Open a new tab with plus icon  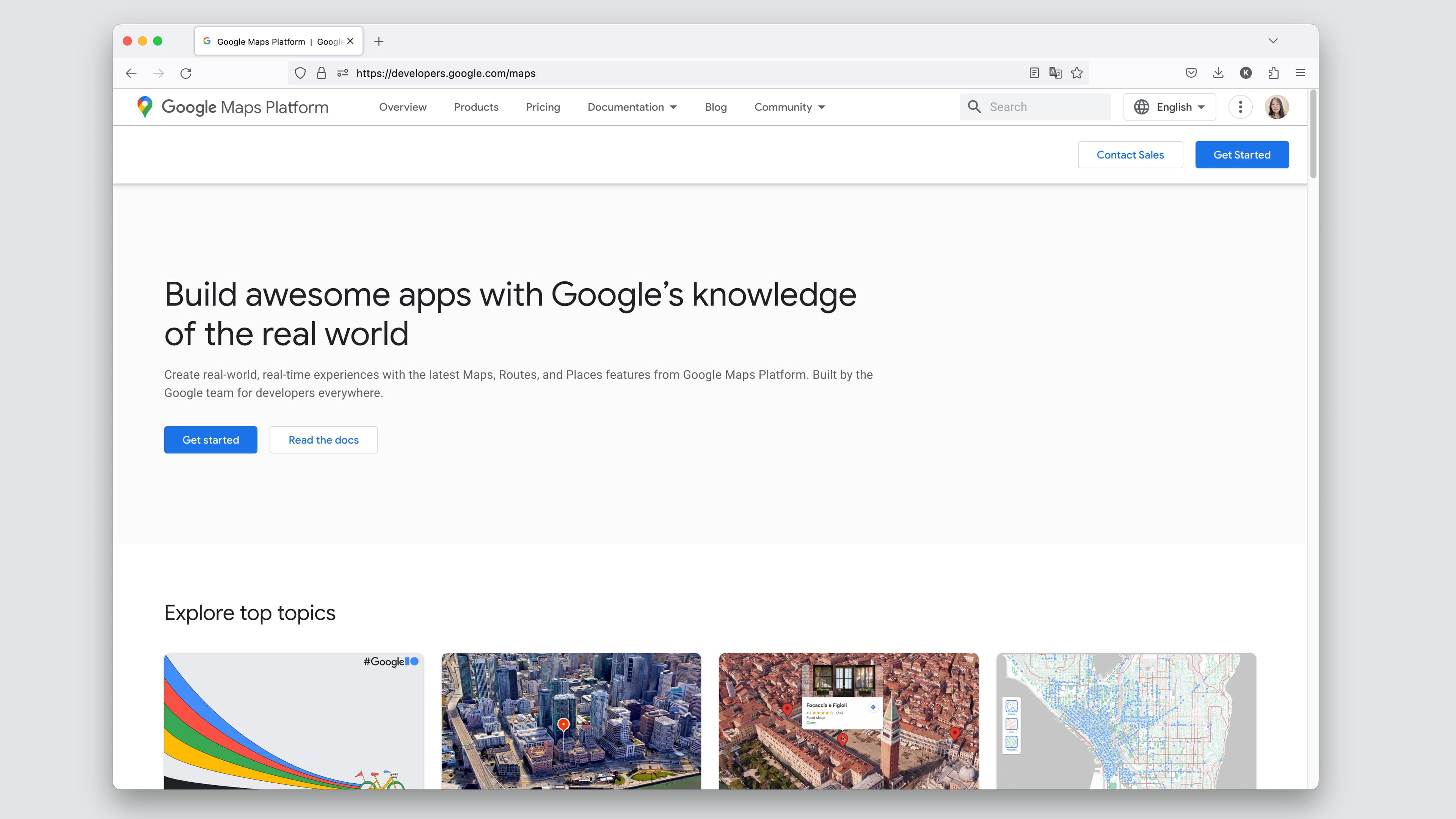pyautogui.click(x=379, y=41)
